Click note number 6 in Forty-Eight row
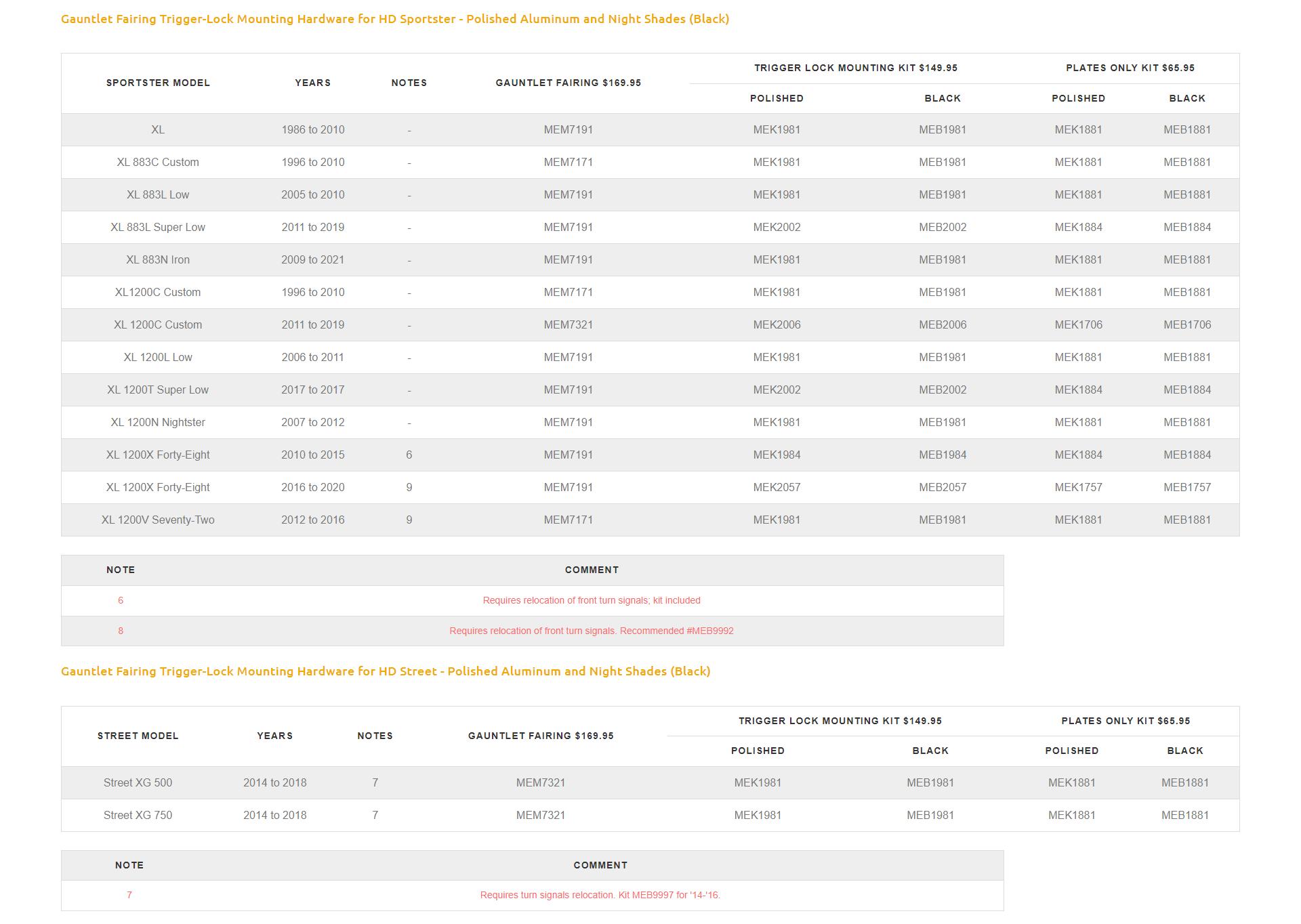 point(409,455)
